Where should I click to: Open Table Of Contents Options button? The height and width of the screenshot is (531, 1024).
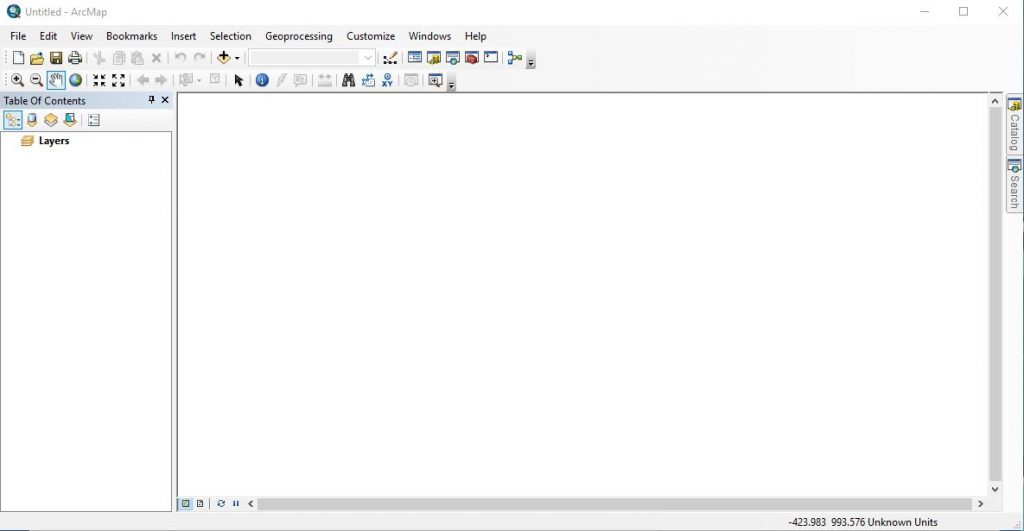point(94,120)
